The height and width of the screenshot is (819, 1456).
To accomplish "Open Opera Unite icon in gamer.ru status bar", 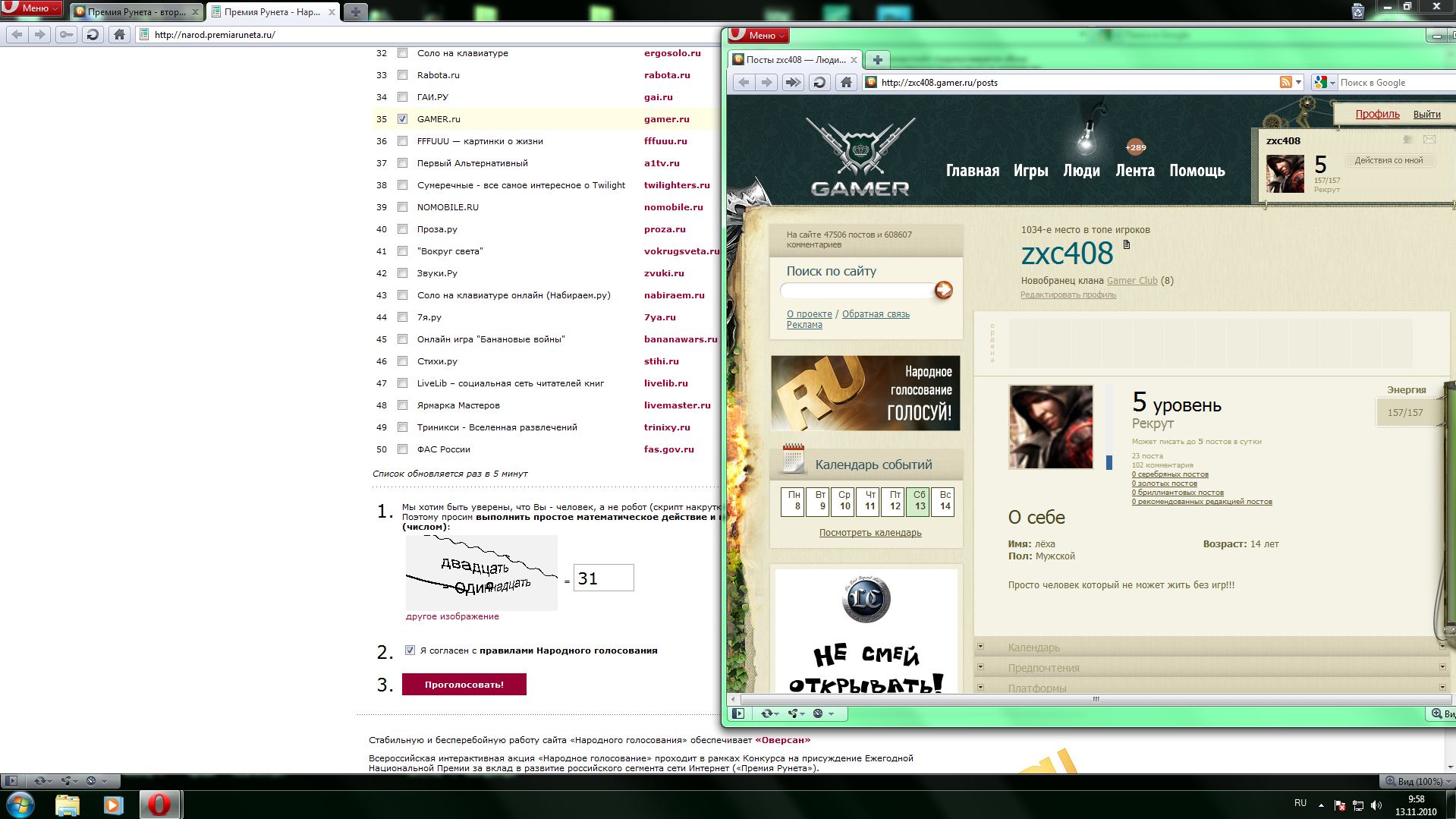I will click(796, 713).
